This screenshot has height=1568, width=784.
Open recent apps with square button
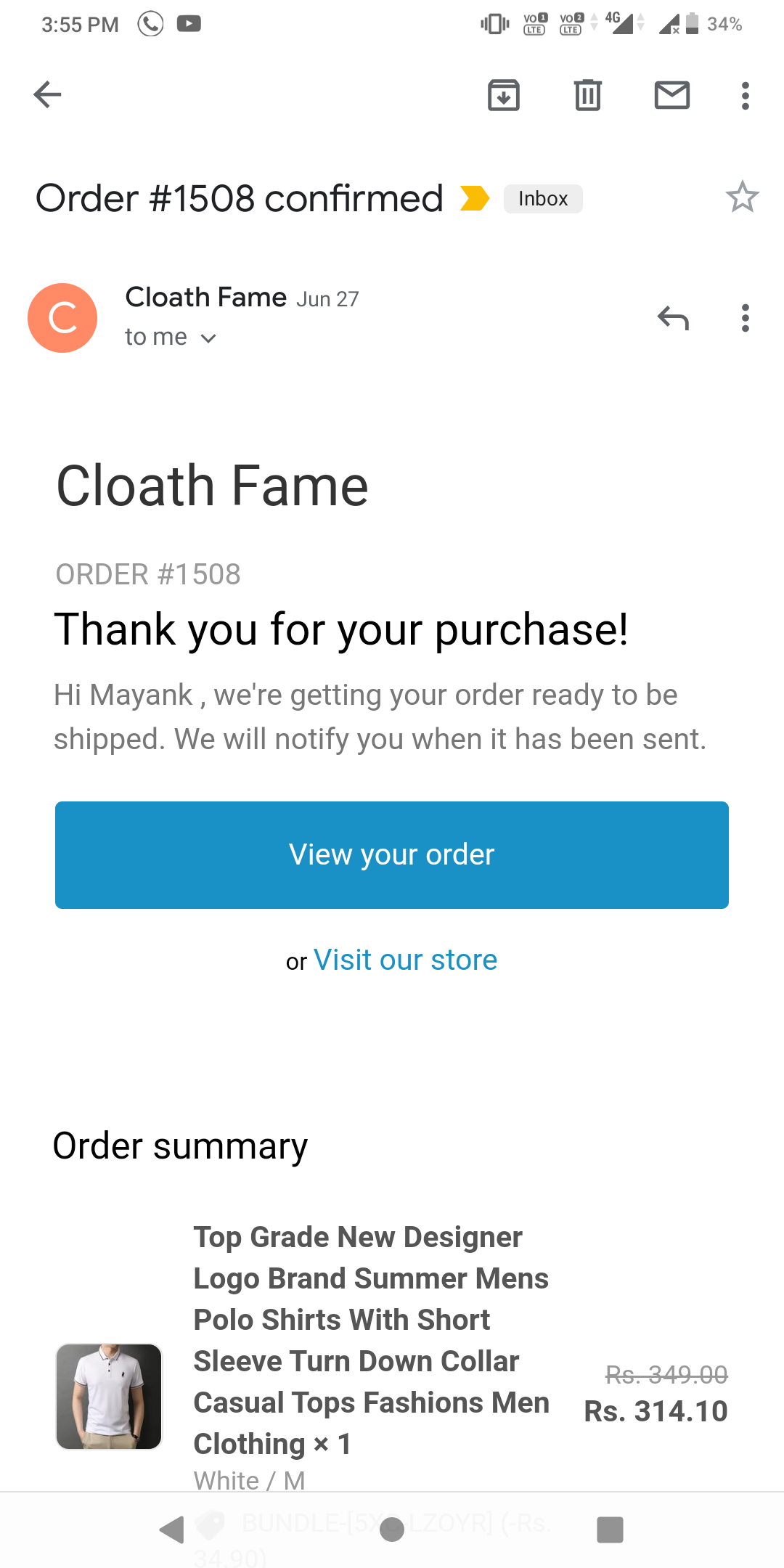[610, 1530]
